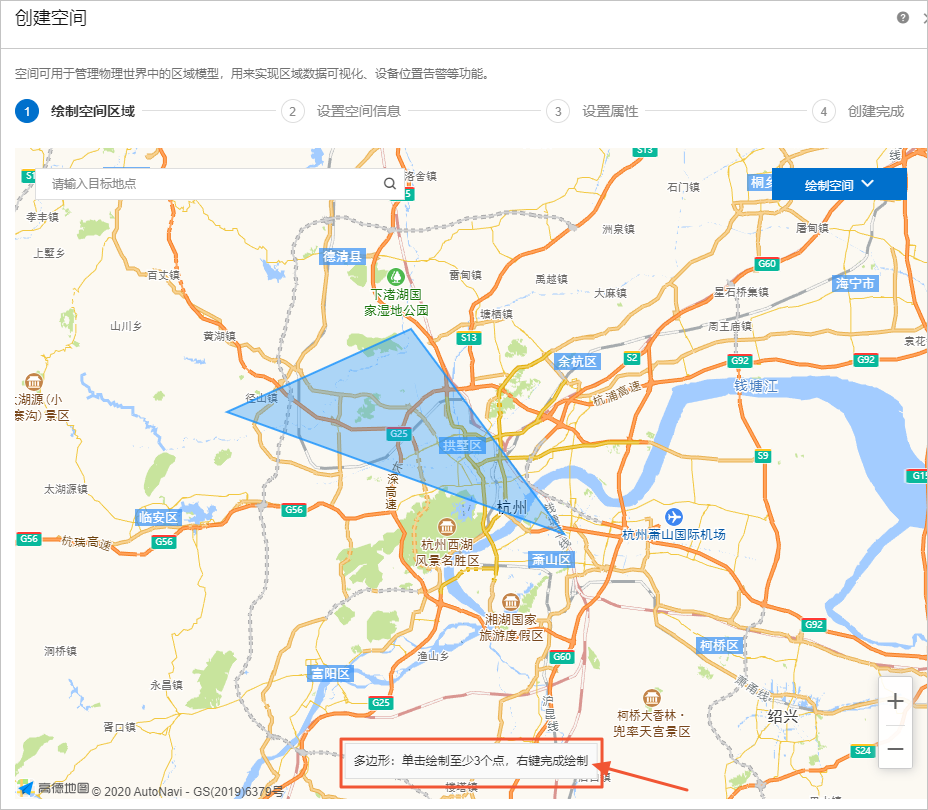Click the 杭州西湖风景名胜区 landmark icon
This screenshot has width=928, height=810.
[446, 527]
